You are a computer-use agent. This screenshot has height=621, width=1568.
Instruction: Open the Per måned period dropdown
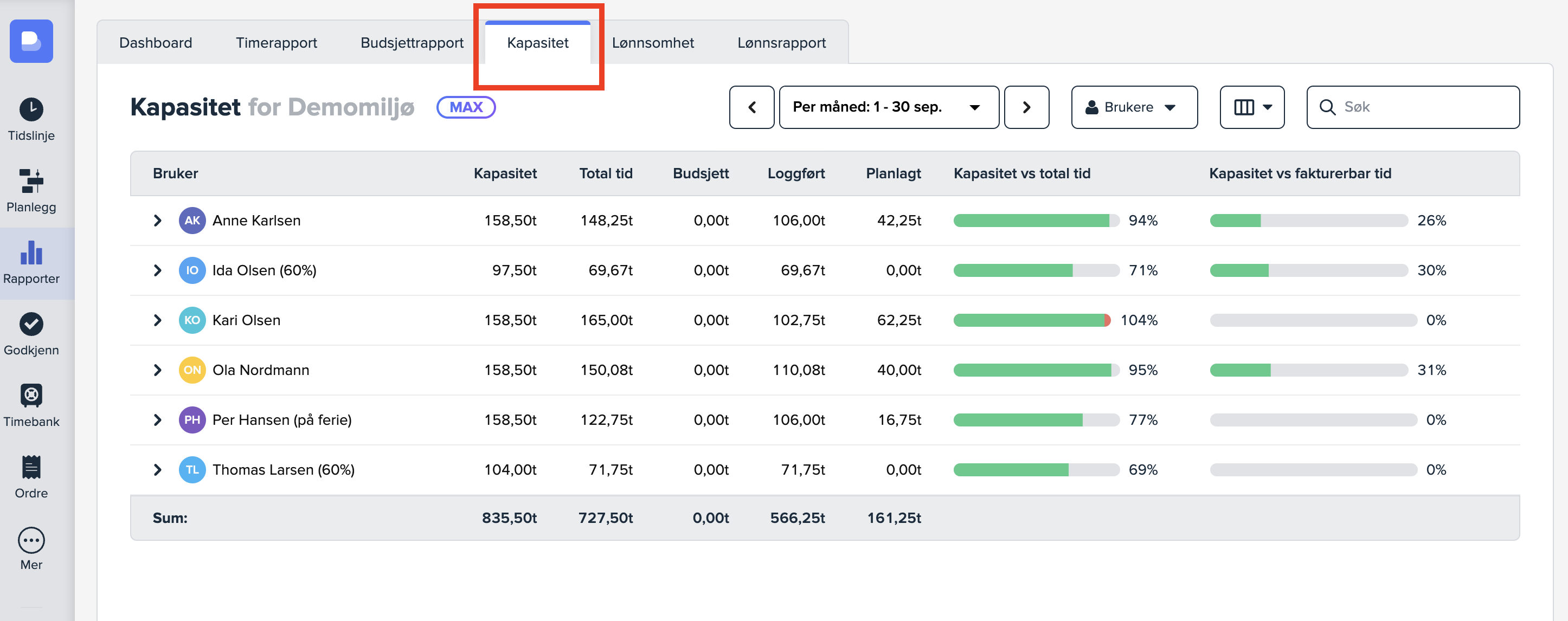coord(888,108)
